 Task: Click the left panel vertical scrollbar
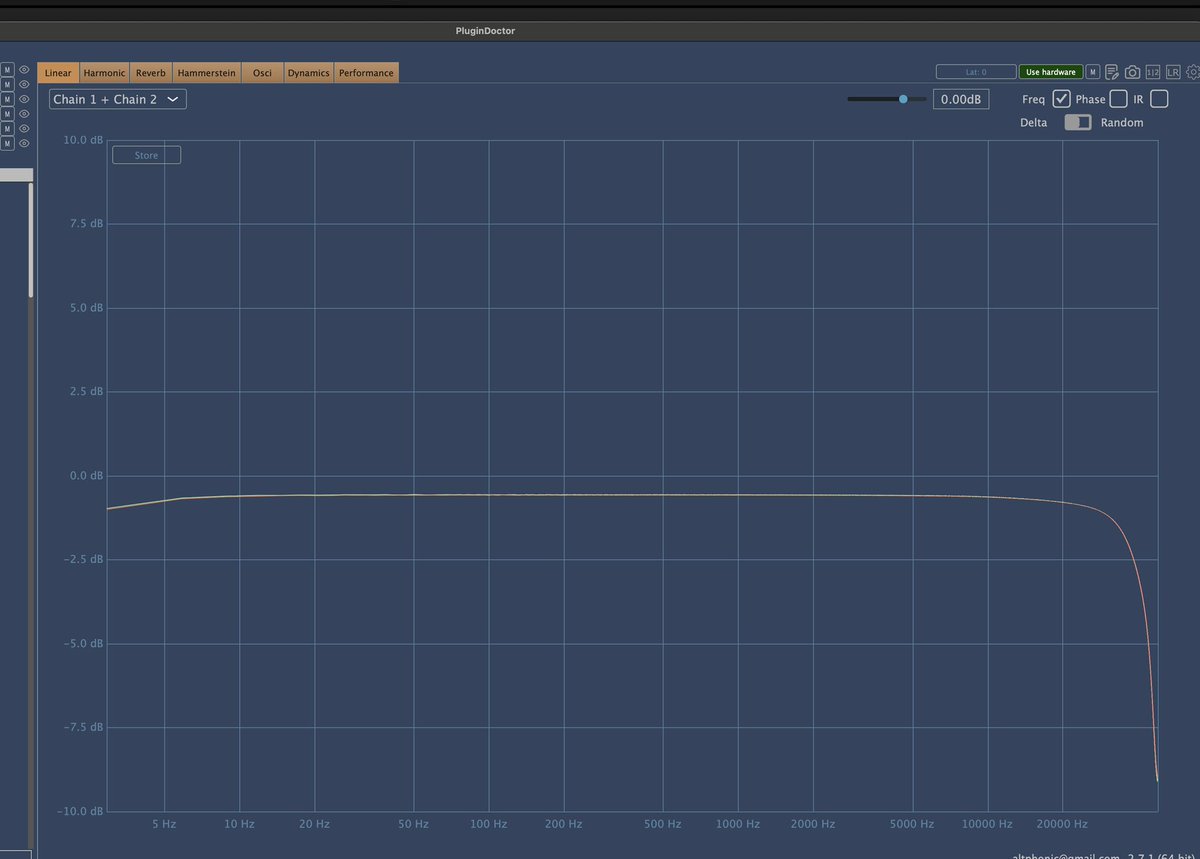pos(31,240)
